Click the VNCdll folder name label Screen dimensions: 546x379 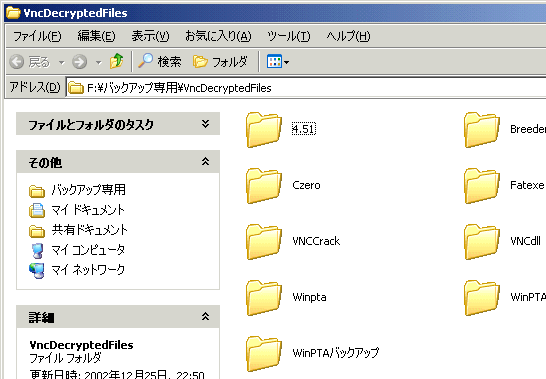click(x=525, y=241)
